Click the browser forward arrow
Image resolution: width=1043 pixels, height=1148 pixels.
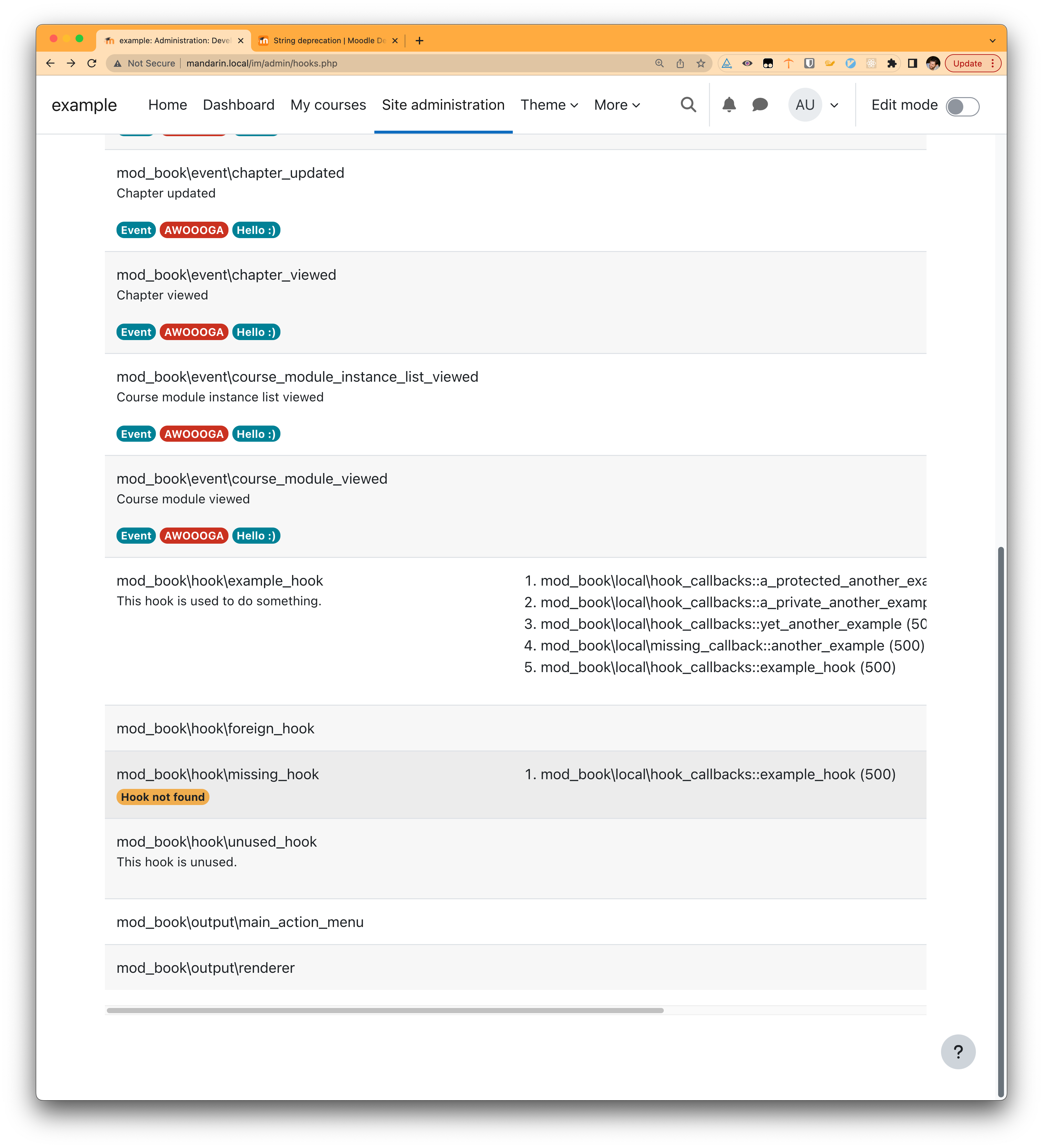(x=71, y=63)
